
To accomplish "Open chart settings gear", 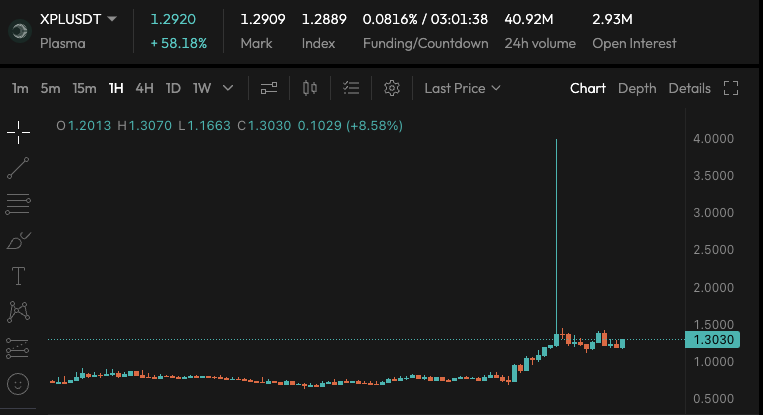I will click(x=392, y=88).
